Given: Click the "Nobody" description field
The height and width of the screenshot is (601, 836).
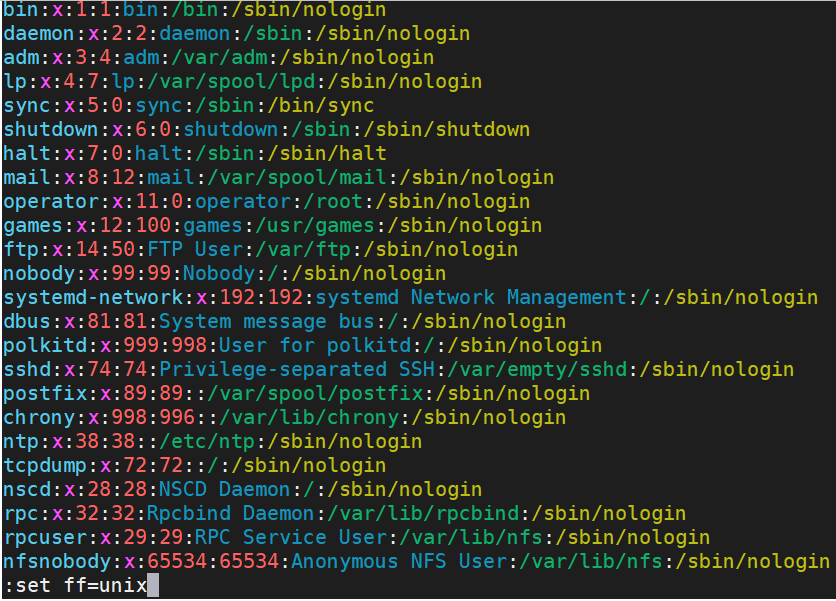Looking at the screenshot, I should click(x=219, y=274).
